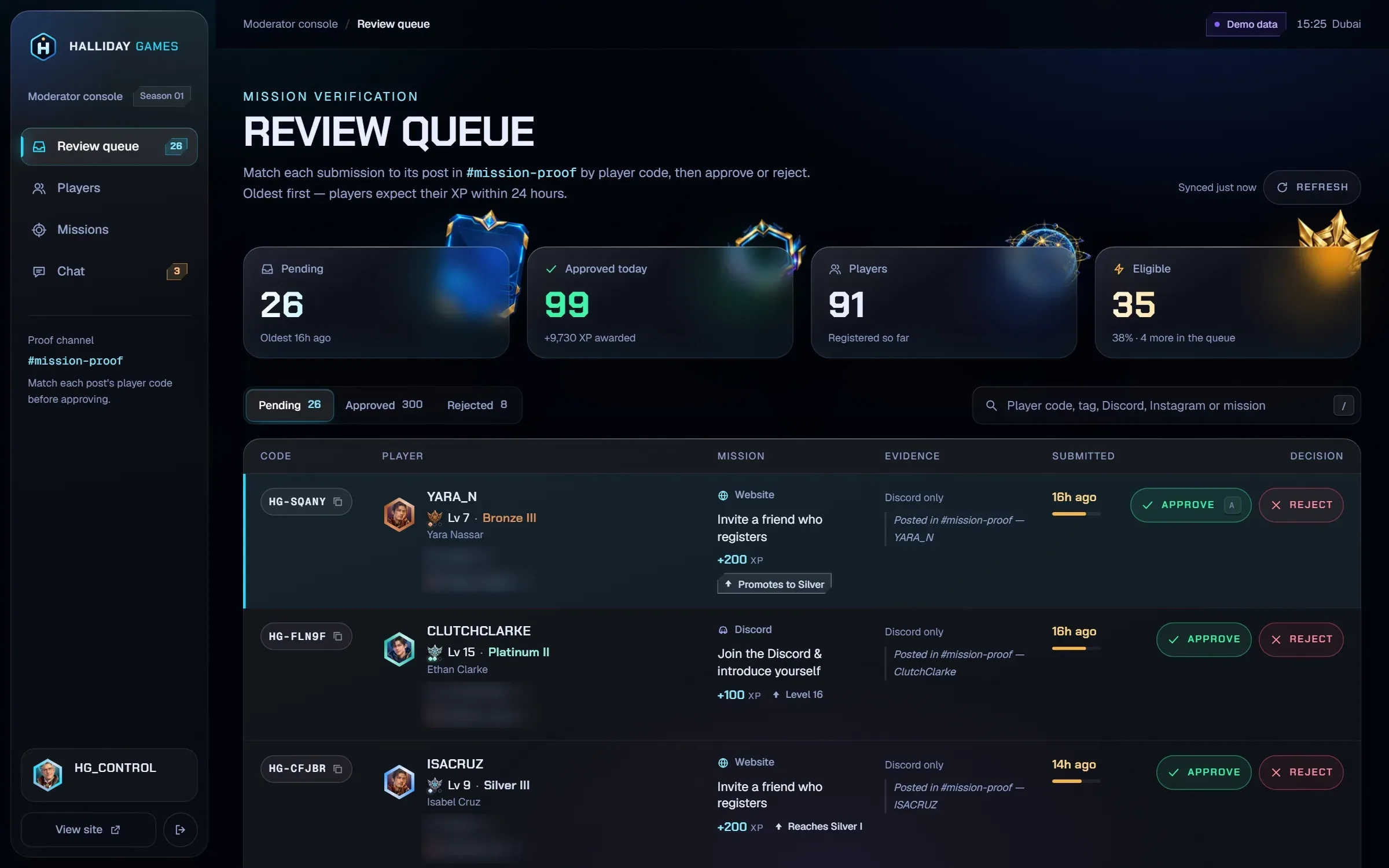Screen dimensions: 1389x868
Task: Approve YARA_N's submission
Action: click(x=1190, y=505)
